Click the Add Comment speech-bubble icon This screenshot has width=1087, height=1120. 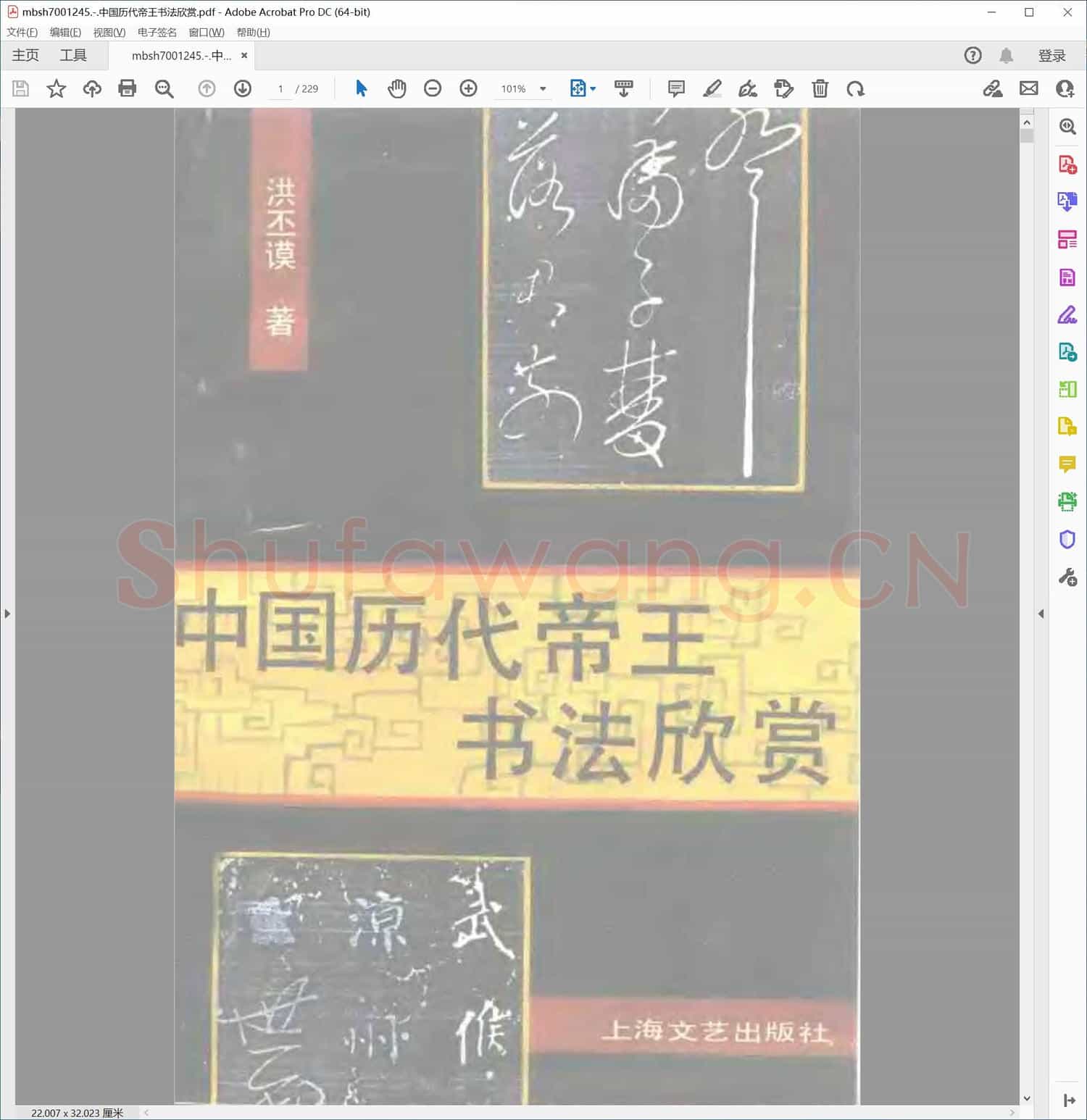coord(675,88)
